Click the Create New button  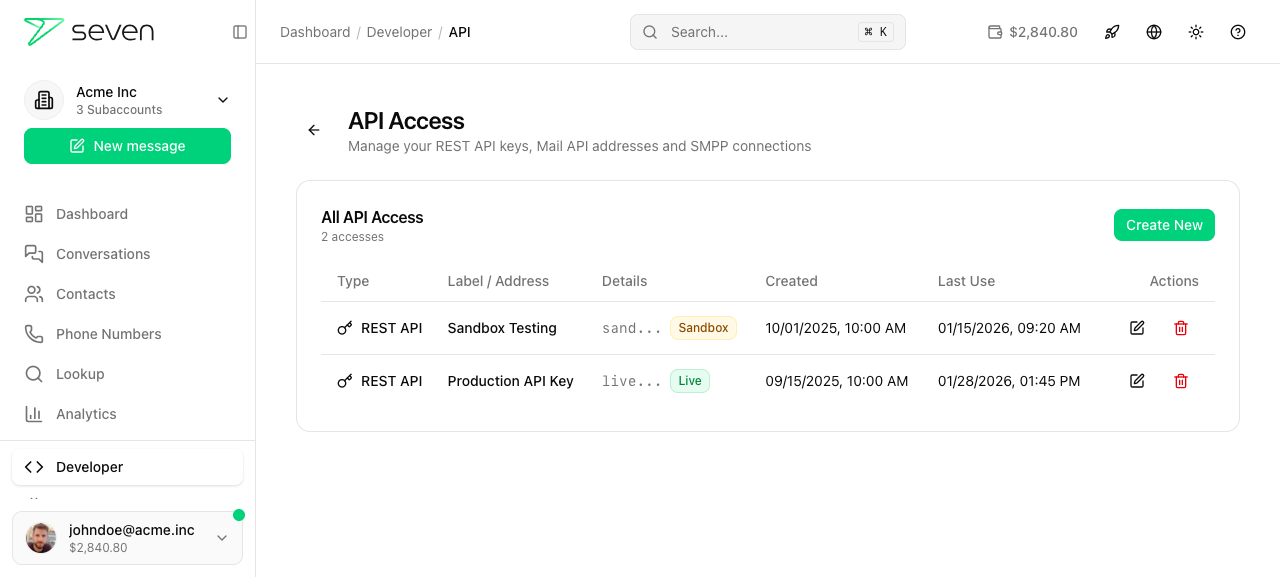[x=1164, y=225]
